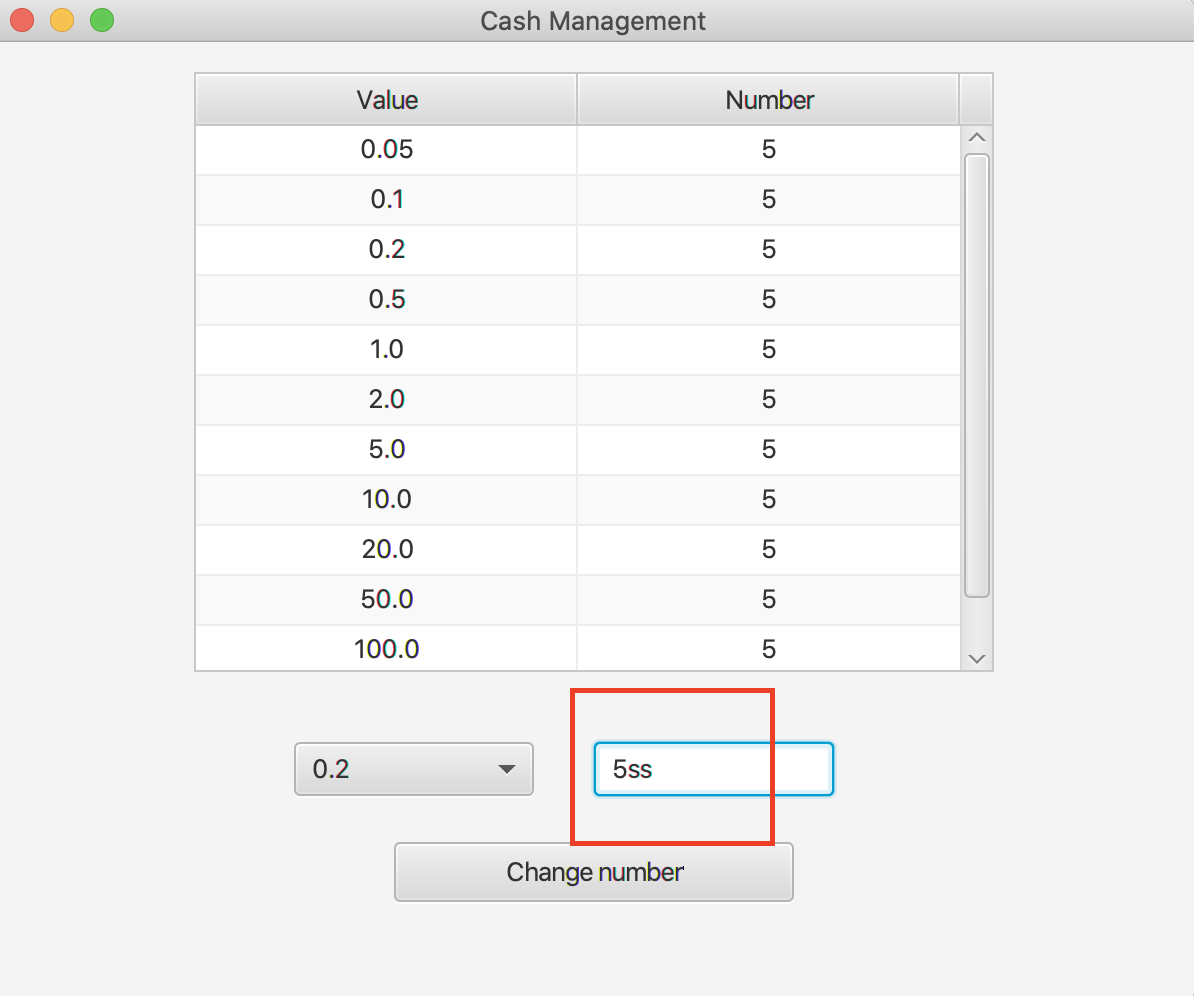This screenshot has width=1194, height=996.
Task: Minimize the Cash Management window
Action: coord(62,20)
